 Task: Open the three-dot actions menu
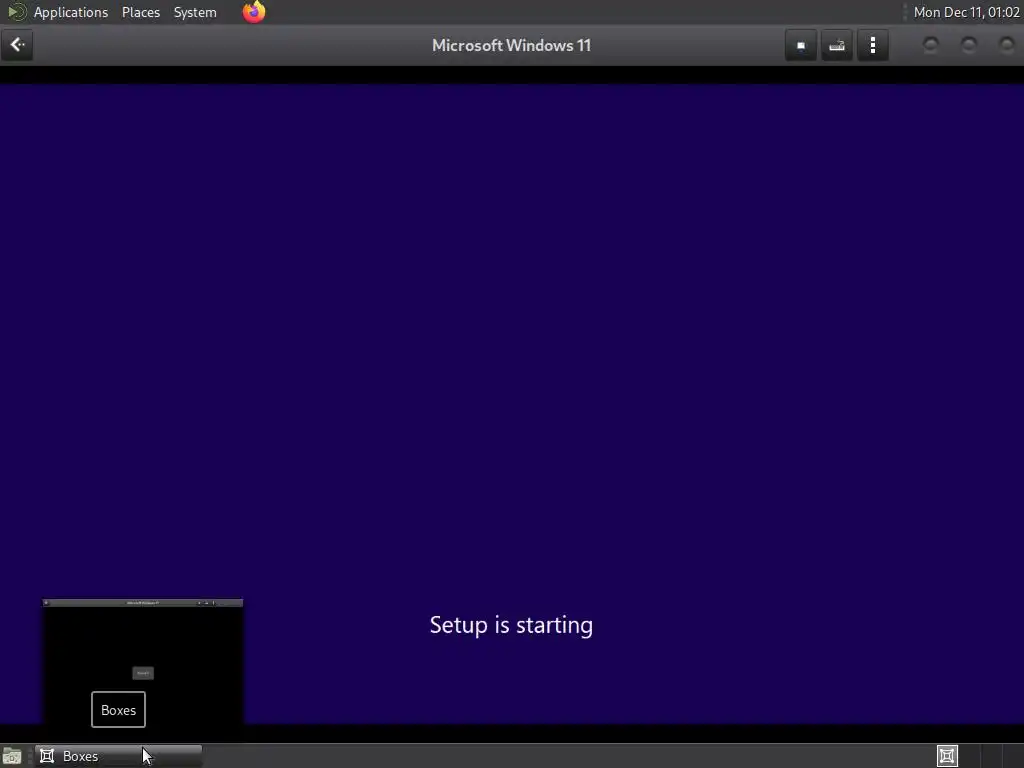[x=872, y=45]
